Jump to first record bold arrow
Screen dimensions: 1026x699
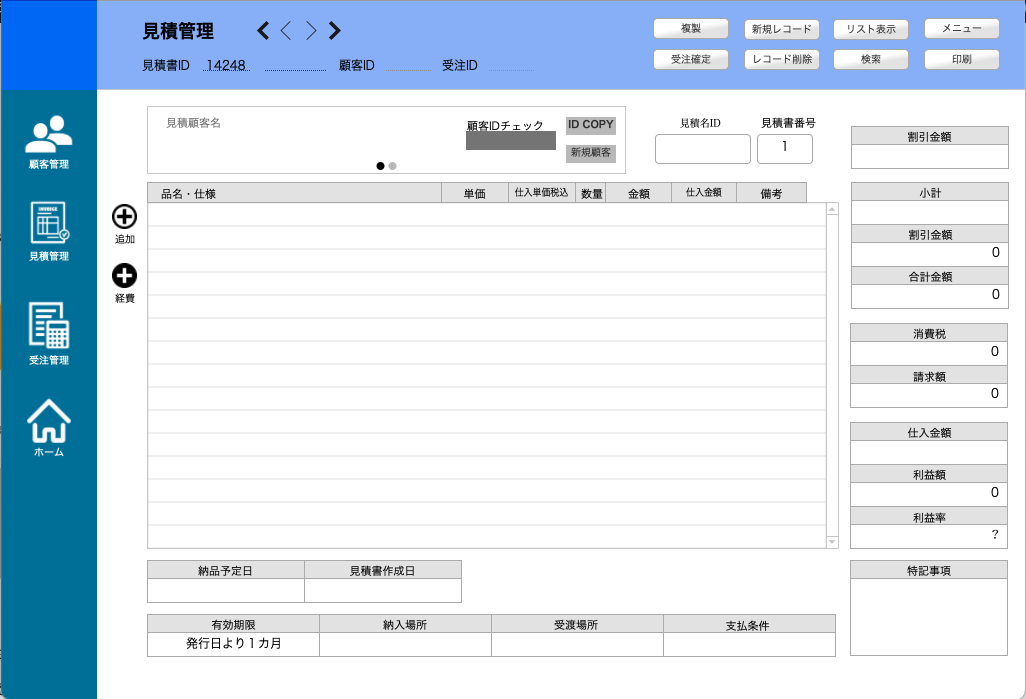tap(263, 31)
